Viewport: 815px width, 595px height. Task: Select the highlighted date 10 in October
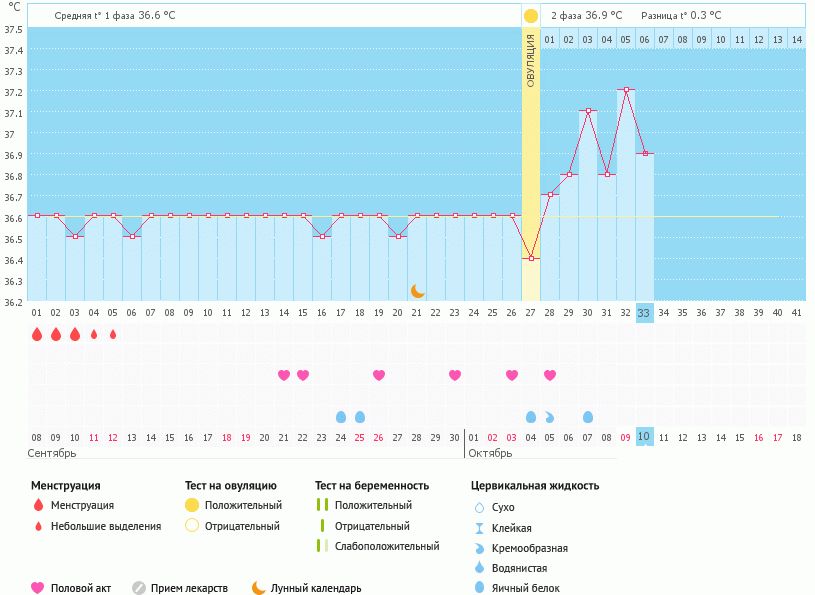[644, 437]
